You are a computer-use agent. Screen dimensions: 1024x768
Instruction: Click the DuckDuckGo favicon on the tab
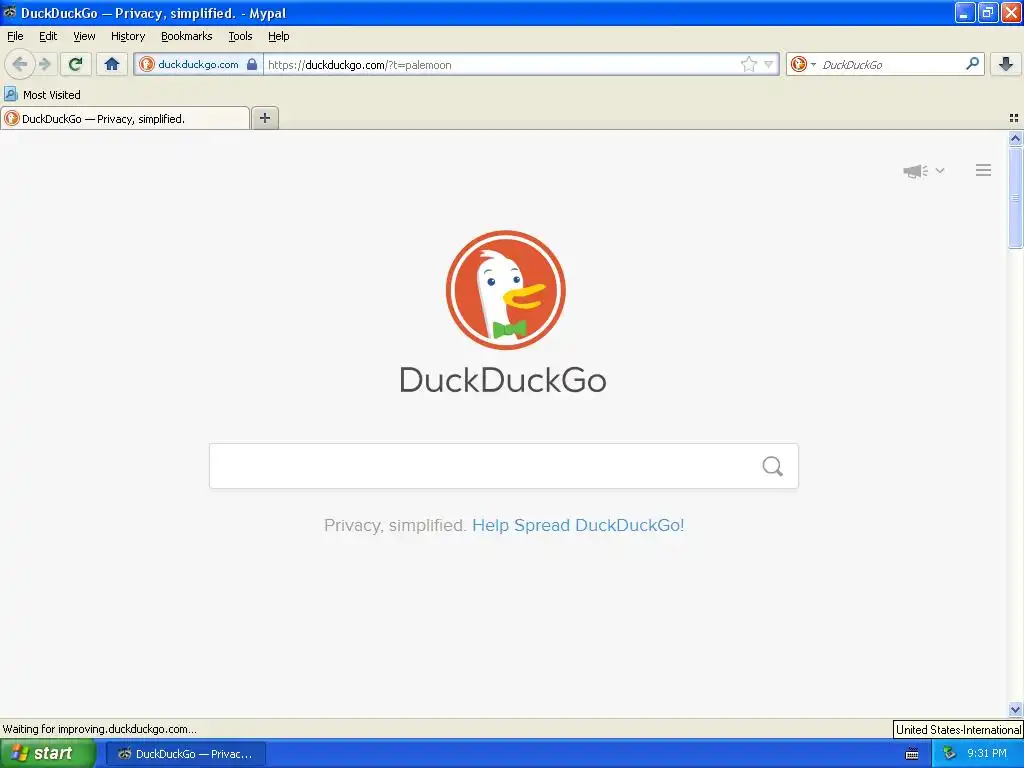pyautogui.click(x=12, y=118)
